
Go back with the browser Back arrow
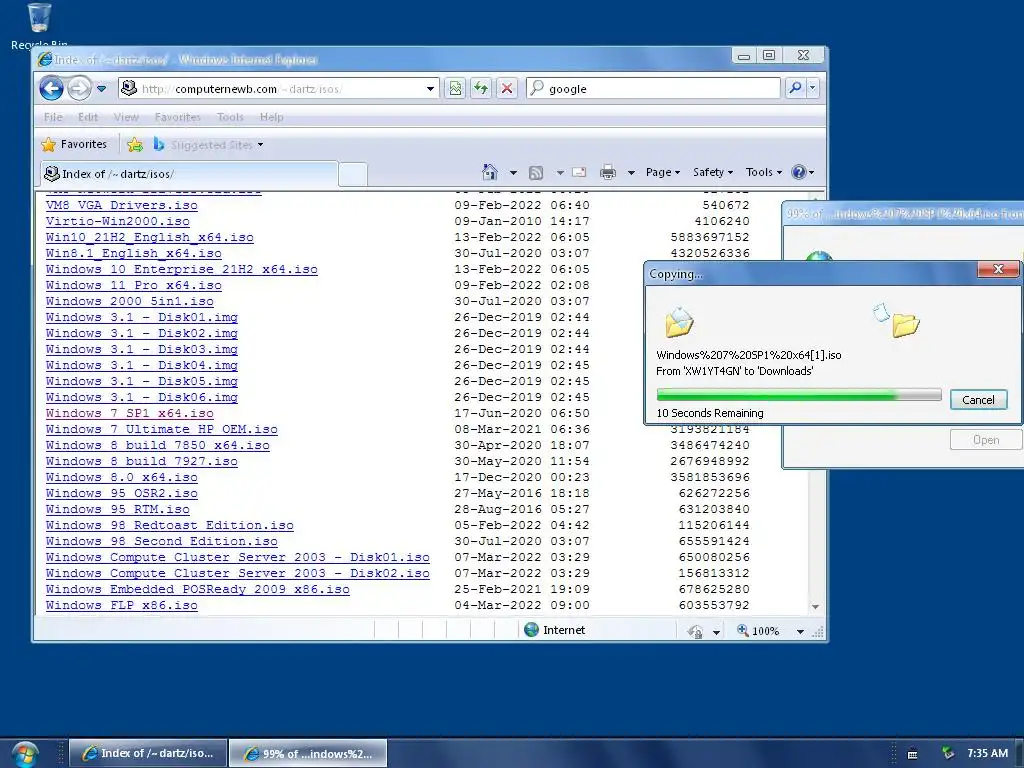[52, 88]
